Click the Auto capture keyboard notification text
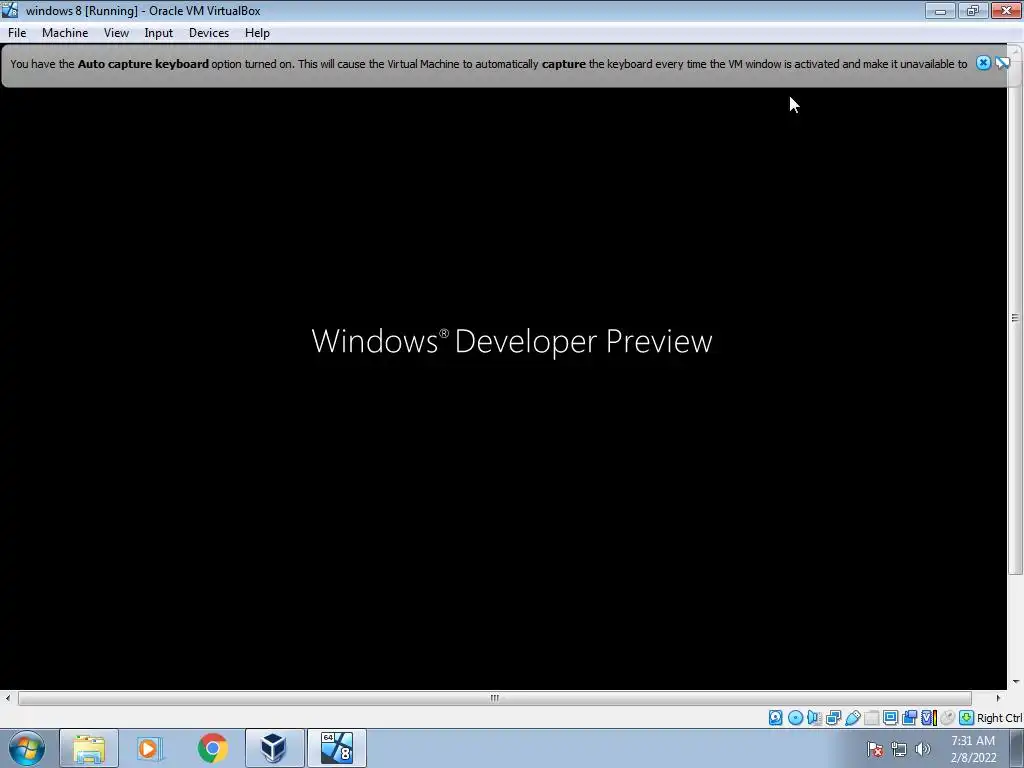The width and height of the screenshot is (1024, 768). [x=488, y=64]
